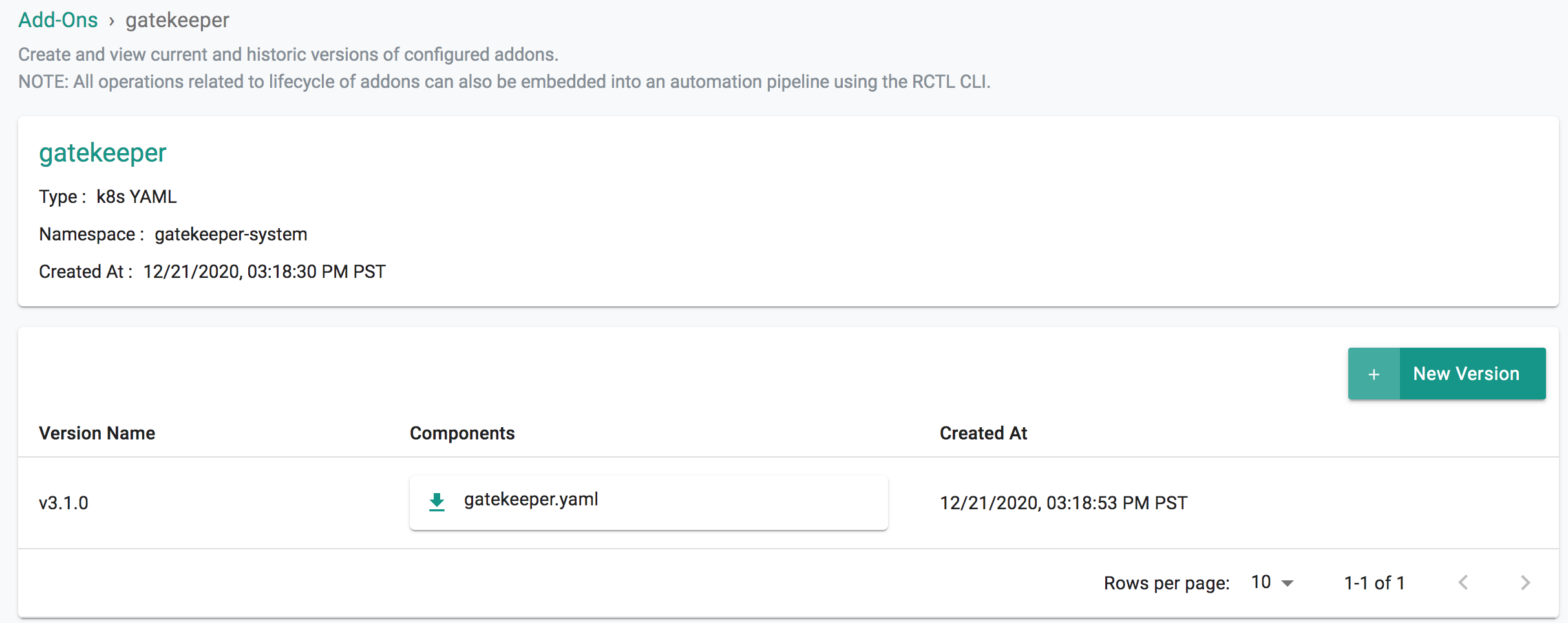Open the Rows per page dropdown

point(1272,582)
